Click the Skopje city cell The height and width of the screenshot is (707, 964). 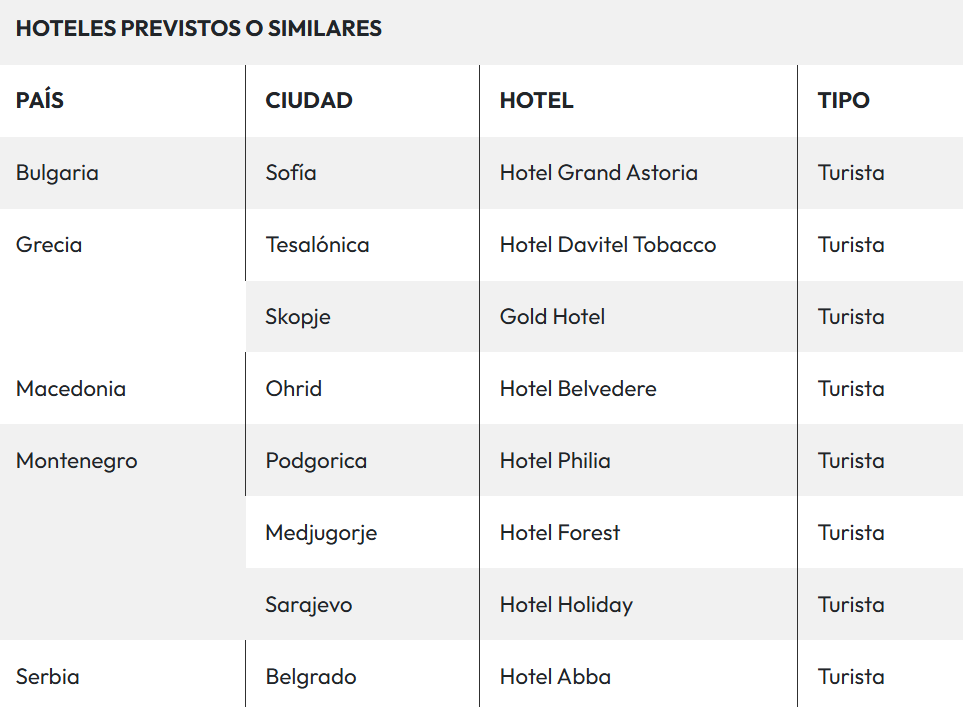(x=298, y=317)
